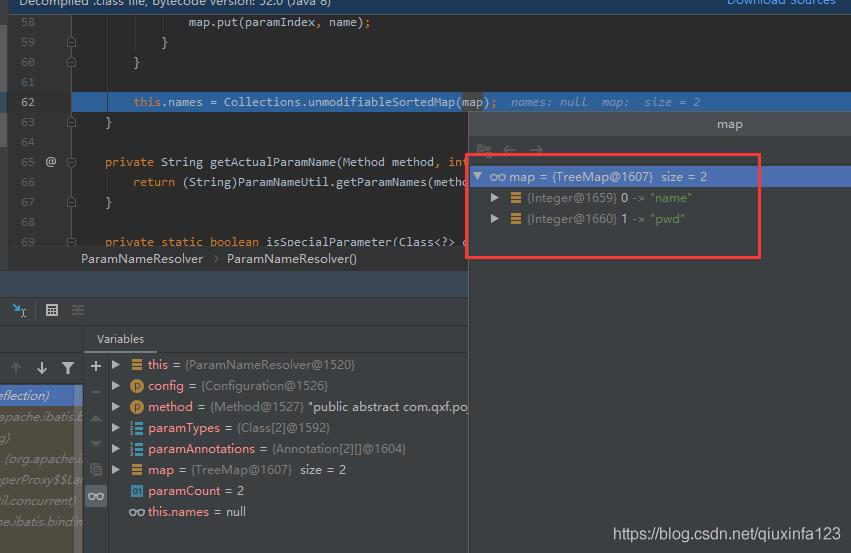The height and width of the screenshot is (553, 851).
Task: Click the Trace Current Stream Chain icon
Action: click(78, 310)
